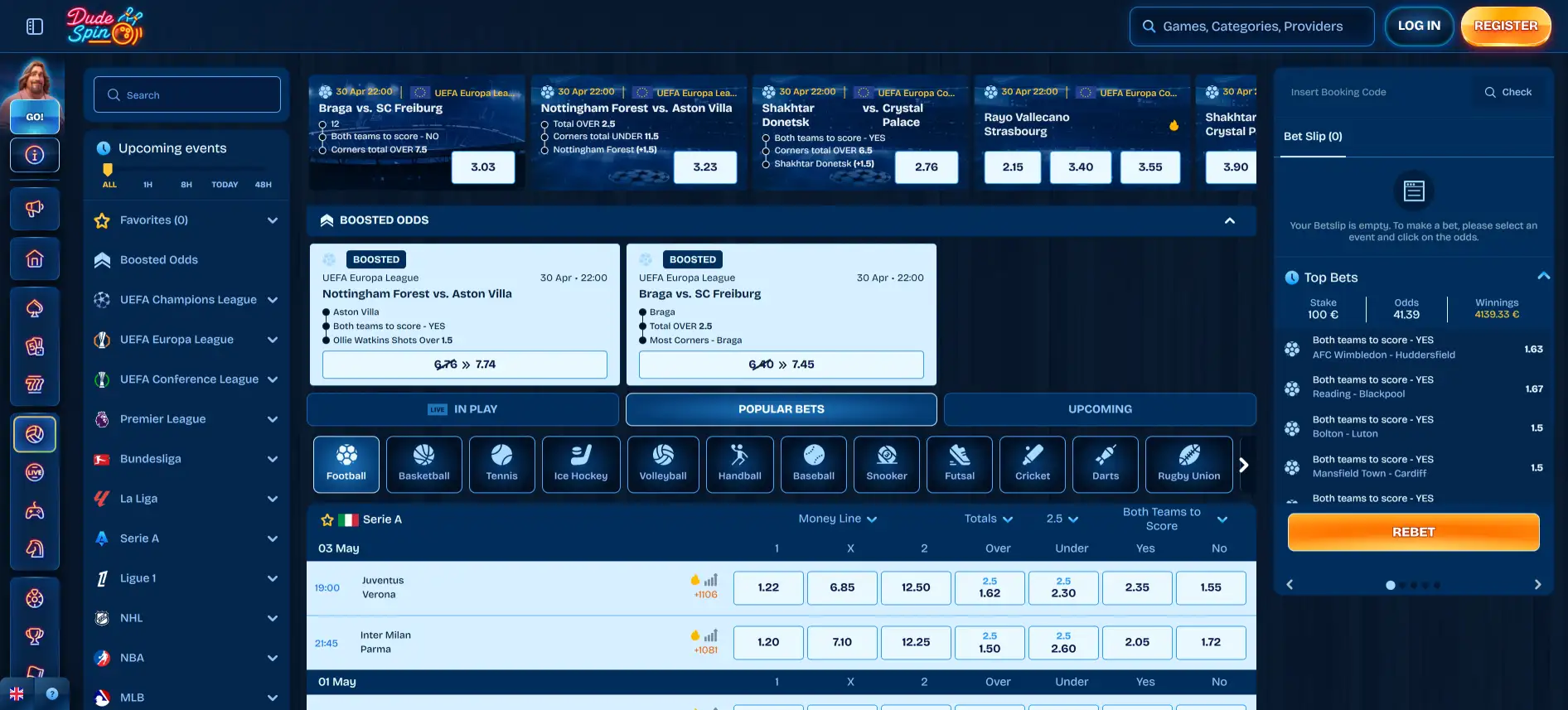Viewport: 1568px width, 710px height.
Task: Go to home icon in sidebar
Action: pos(35,259)
